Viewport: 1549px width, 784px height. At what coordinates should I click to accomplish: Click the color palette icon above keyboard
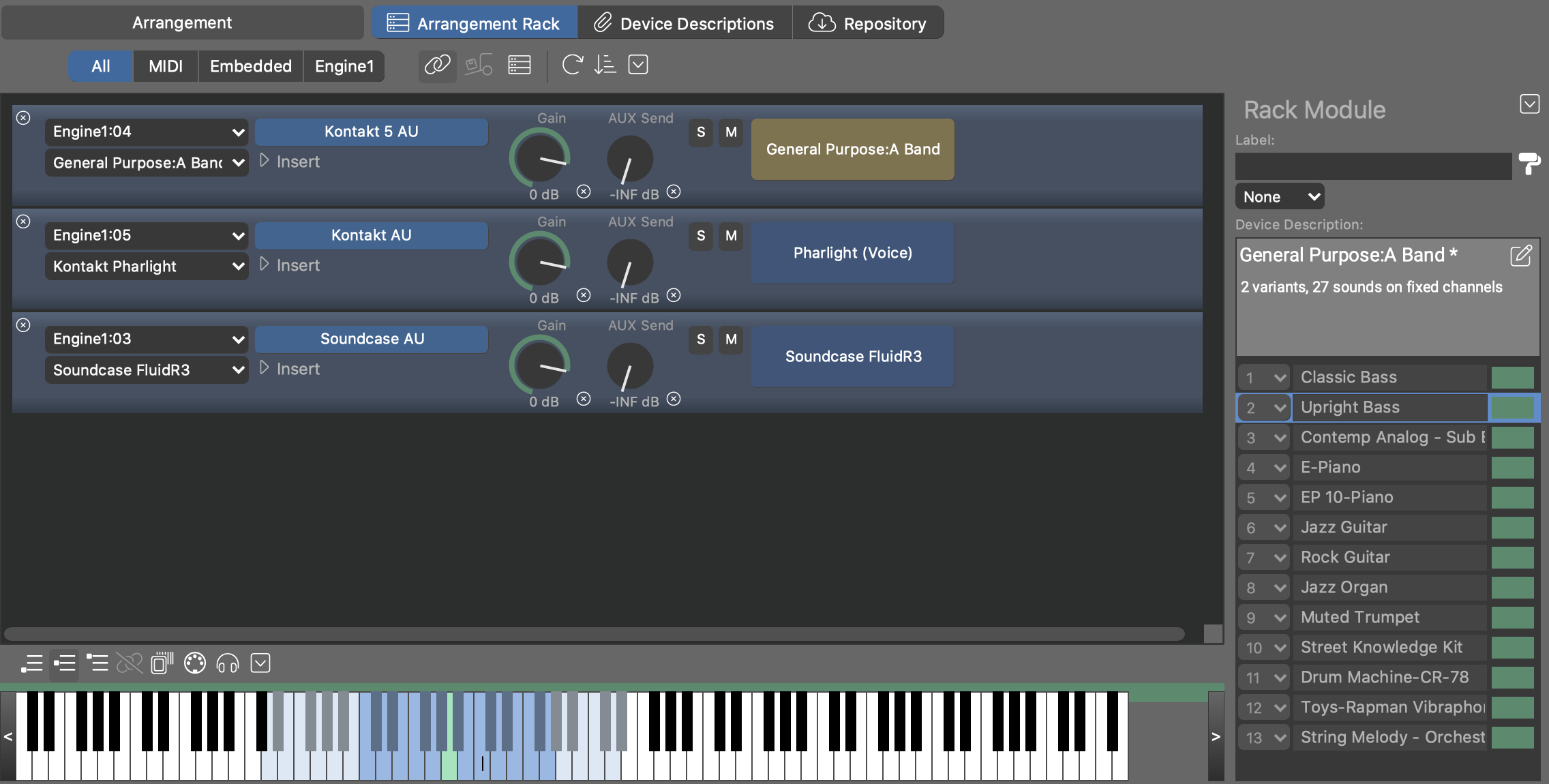point(195,663)
